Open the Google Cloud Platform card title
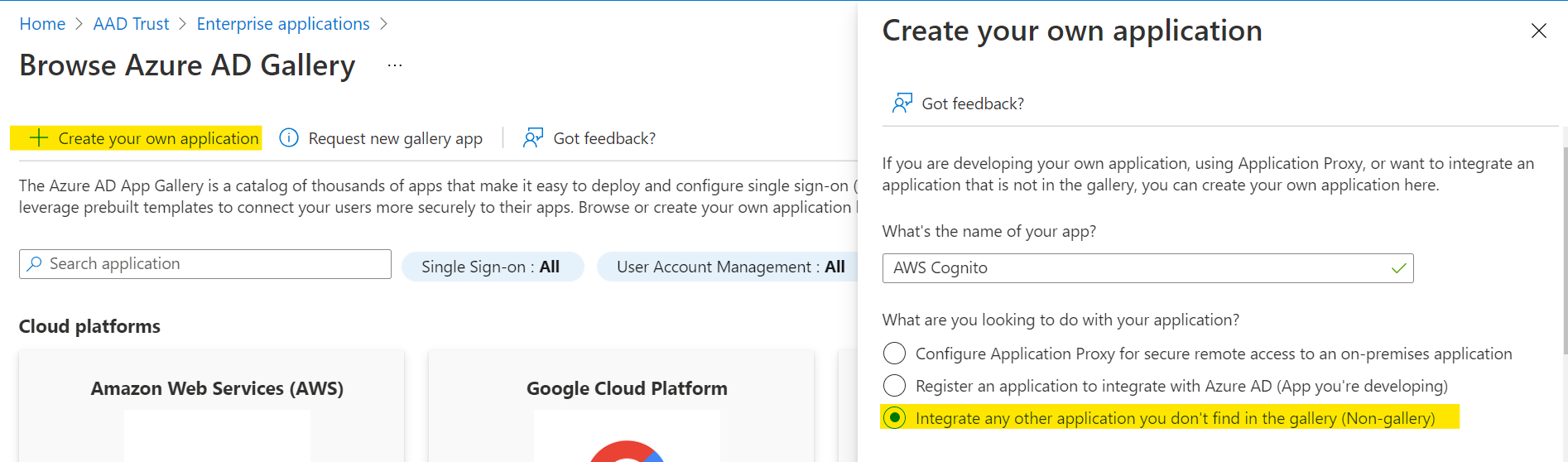The image size is (1568, 462). pos(627,388)
